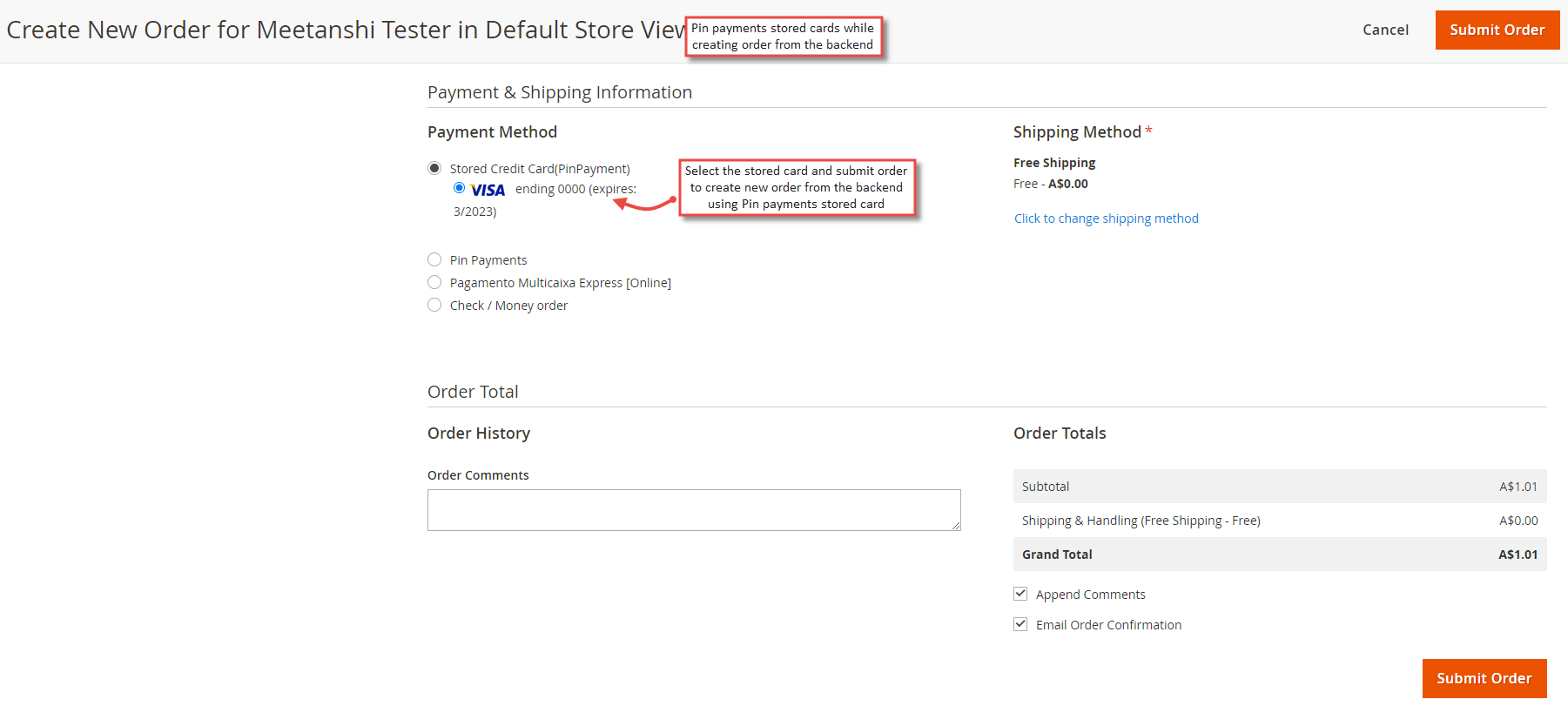This screenshot has height=706, width=1568.
Task: Select Check / Money order payment method
Action: click(x=434, y=305)
